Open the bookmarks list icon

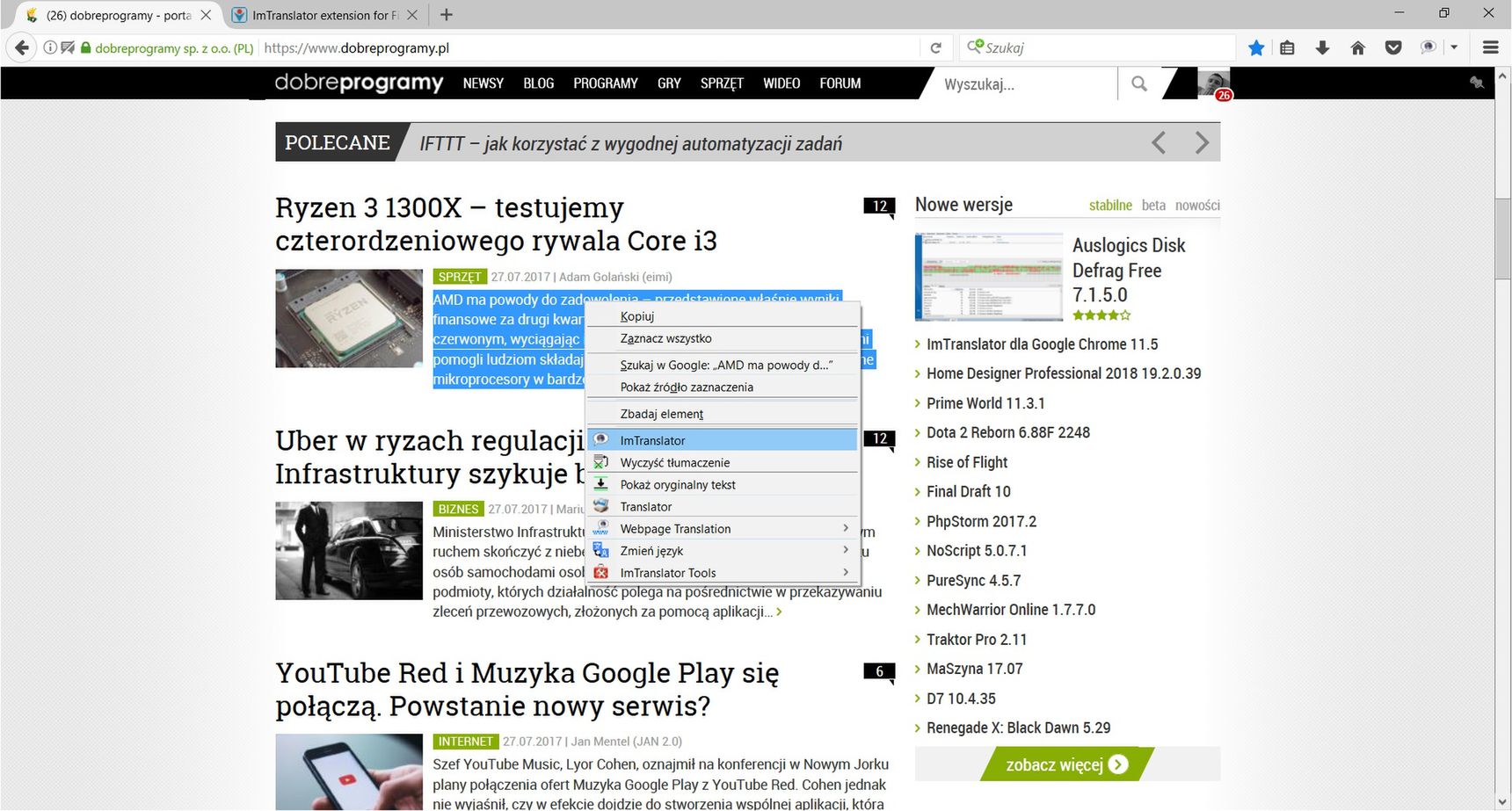point(1287,47)
